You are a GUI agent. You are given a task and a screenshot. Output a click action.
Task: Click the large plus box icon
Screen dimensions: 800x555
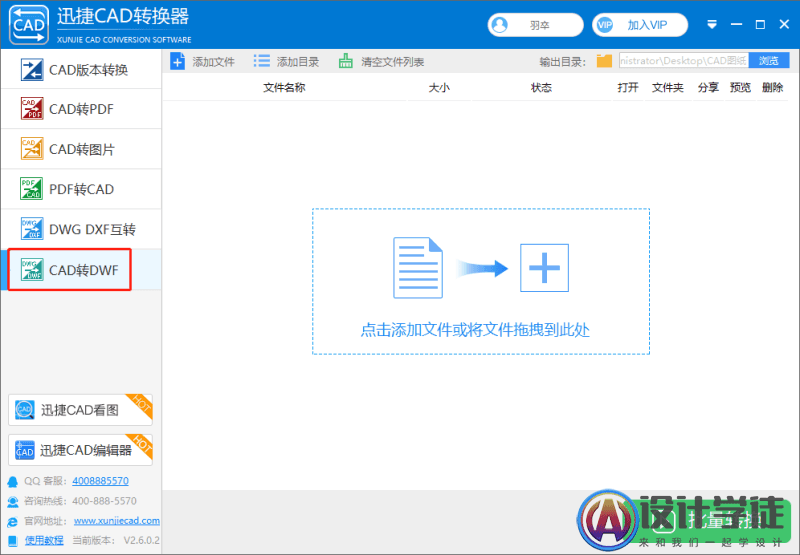click(x=544, y=268)
